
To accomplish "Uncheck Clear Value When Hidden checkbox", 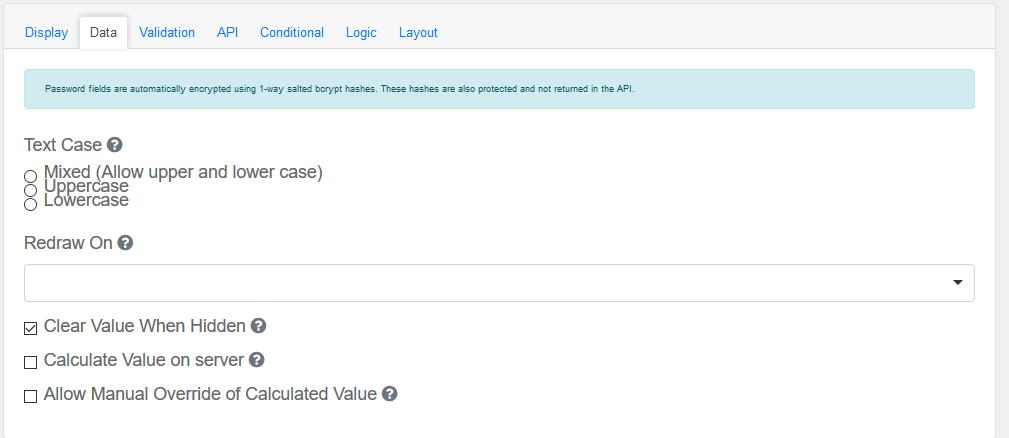I will 31,328.
